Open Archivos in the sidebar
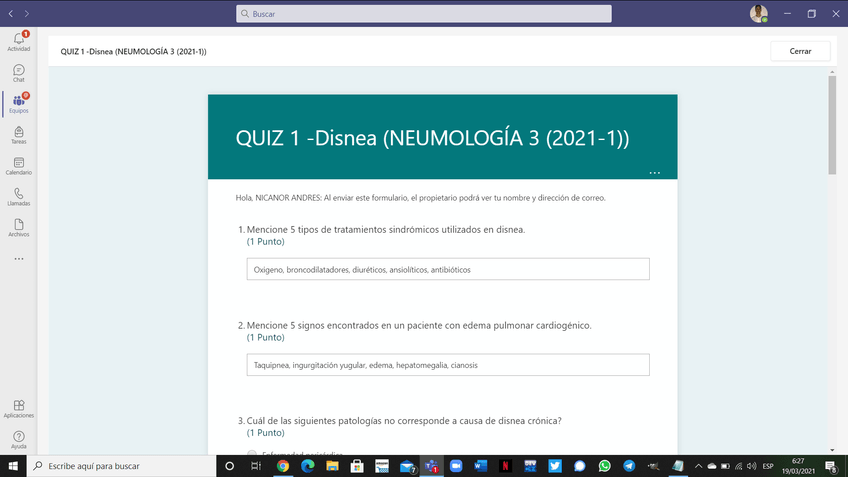 tap(18, 228)
